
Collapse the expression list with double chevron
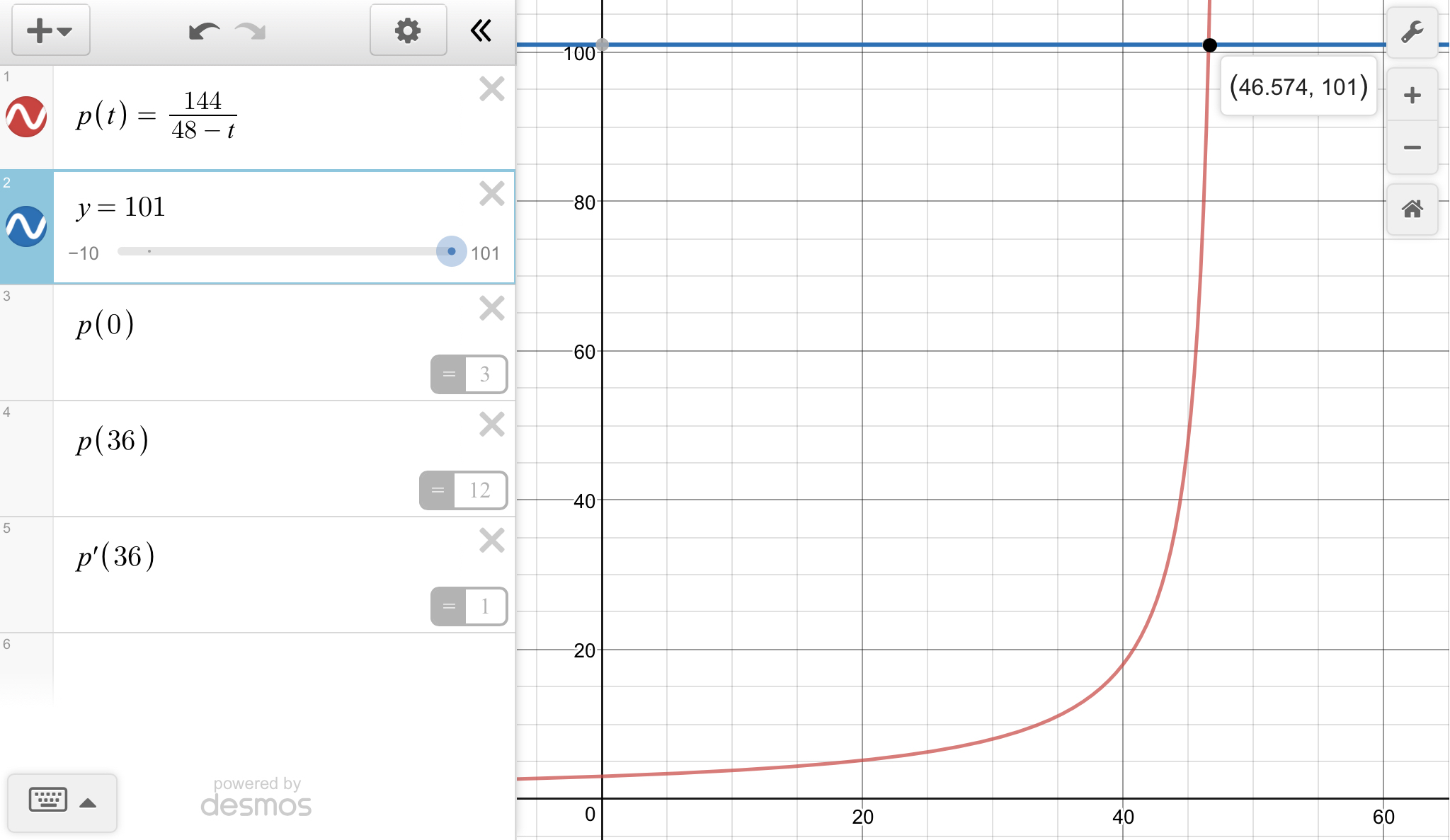(481, 30)
